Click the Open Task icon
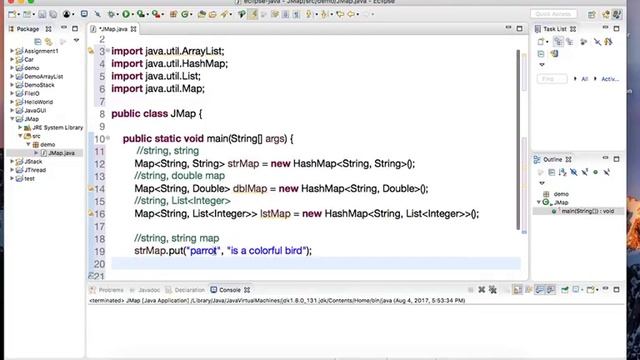 click(213, 14)
